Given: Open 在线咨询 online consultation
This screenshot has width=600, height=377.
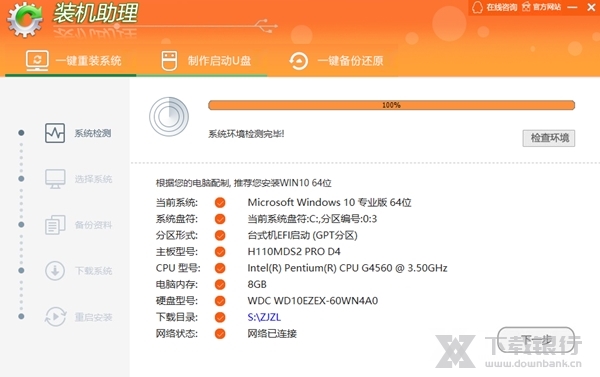Looking at the screenshot, I should 494,7.
